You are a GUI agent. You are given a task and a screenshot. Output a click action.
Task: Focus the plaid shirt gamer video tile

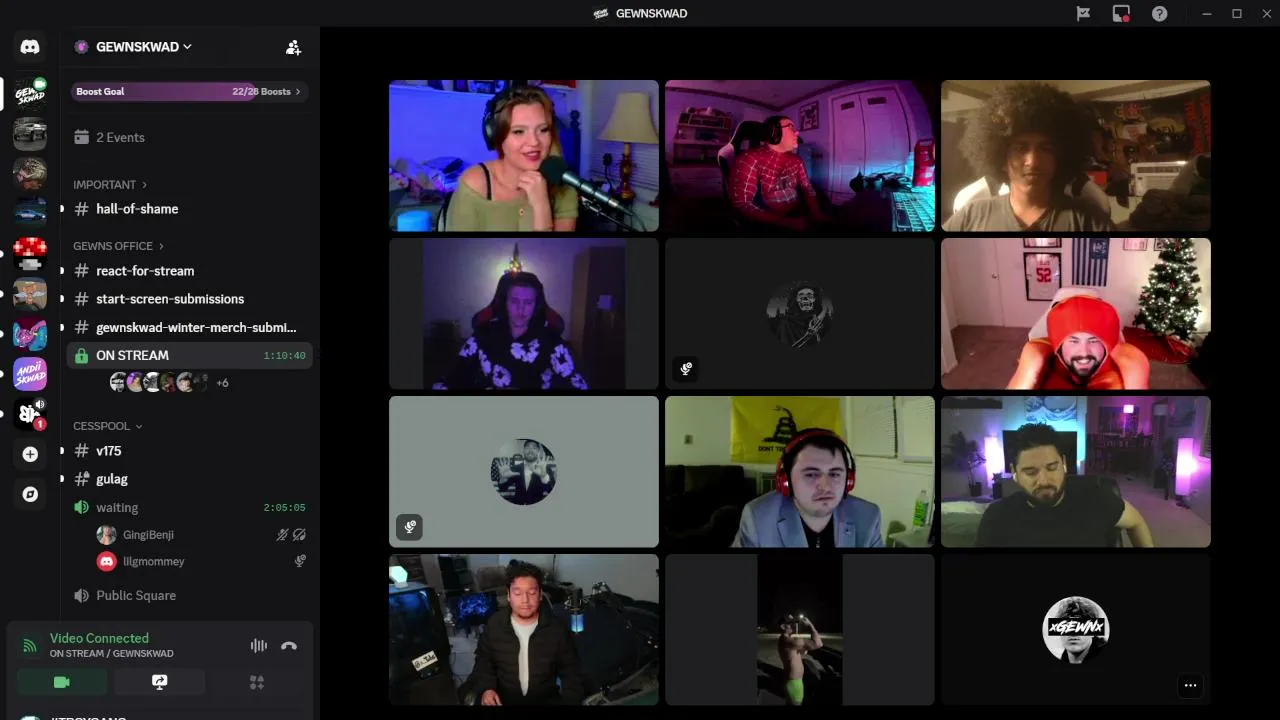click(x=800, y=156)
